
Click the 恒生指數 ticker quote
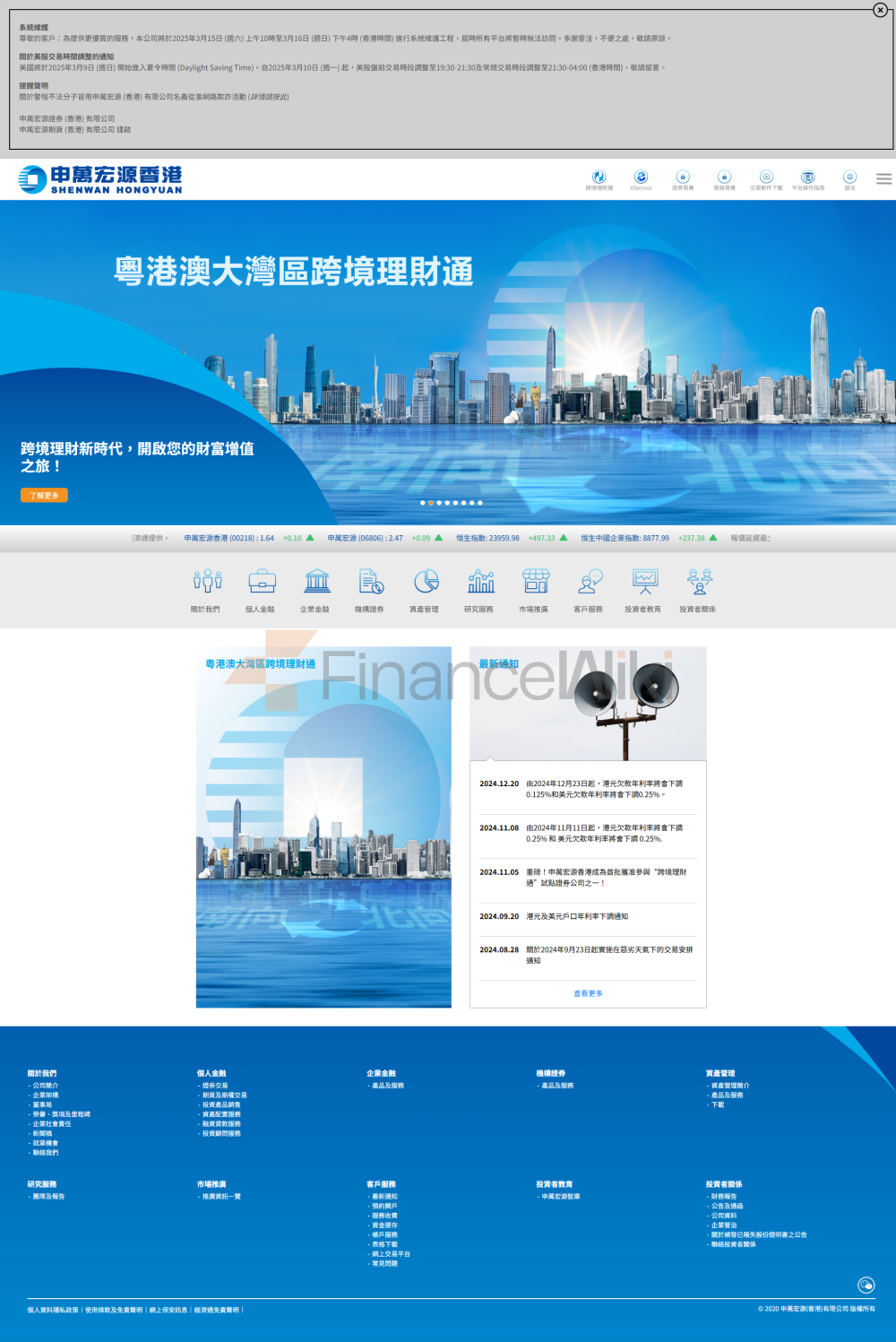[512, 538]
